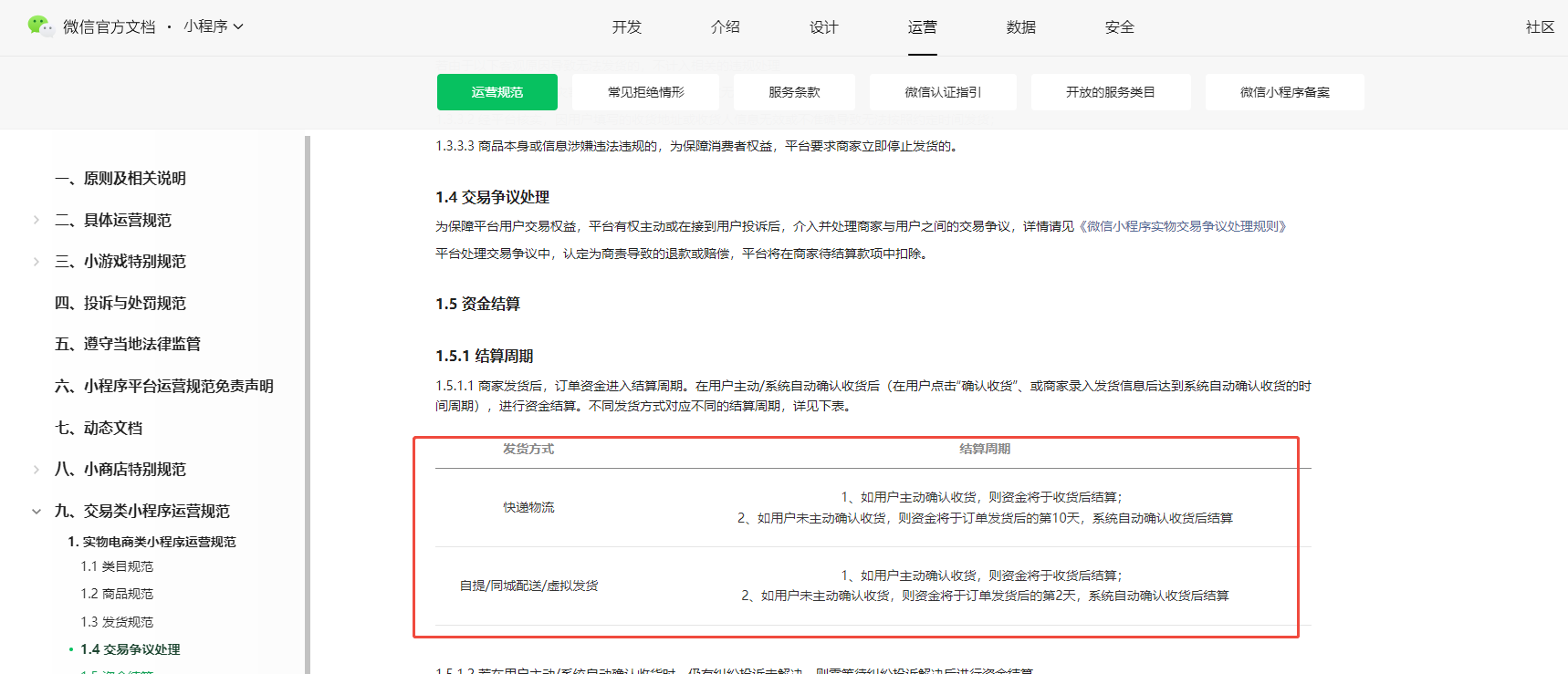Go to 1.2 商品规范 in sidebar
This screenshot has width=1568, height=674.
point(117,594)
